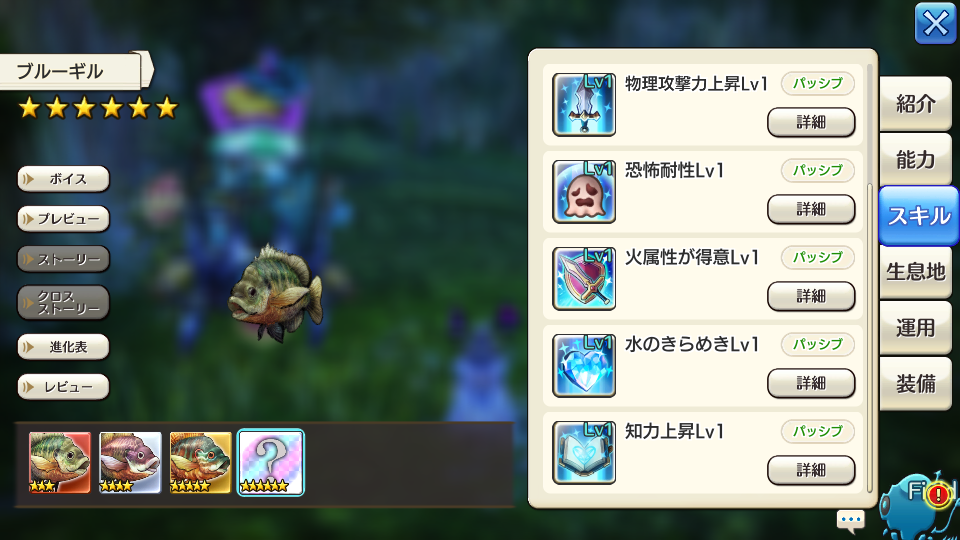Open 詳細 for 物理攻撃力上昇Lv1
960x540 pixels.
(811, 122)
